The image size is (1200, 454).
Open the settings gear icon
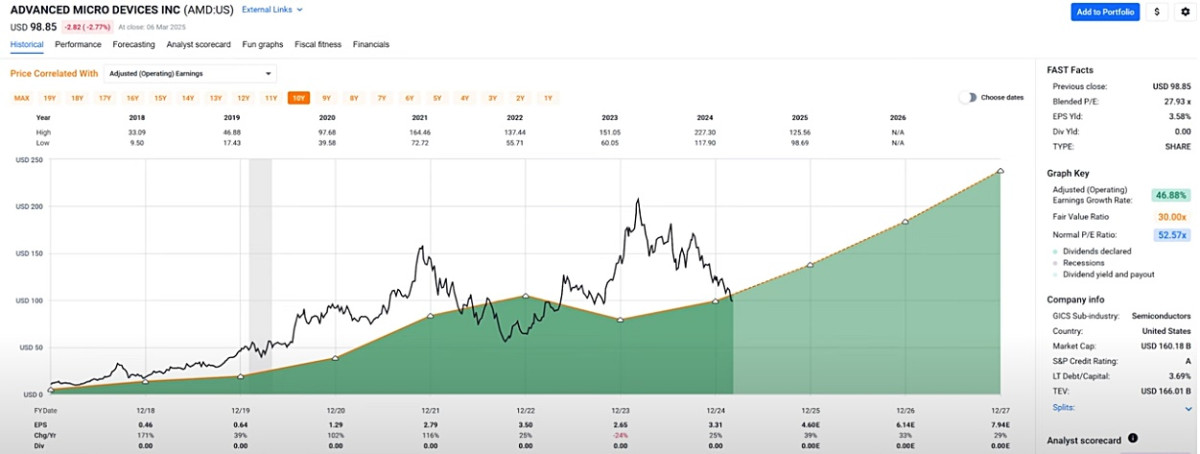[1184, 12]
